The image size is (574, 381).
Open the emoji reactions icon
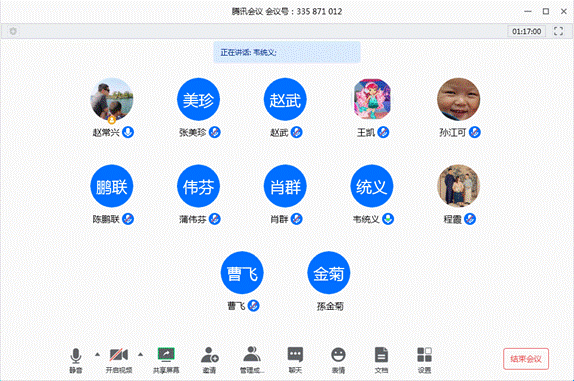point(338,355)
